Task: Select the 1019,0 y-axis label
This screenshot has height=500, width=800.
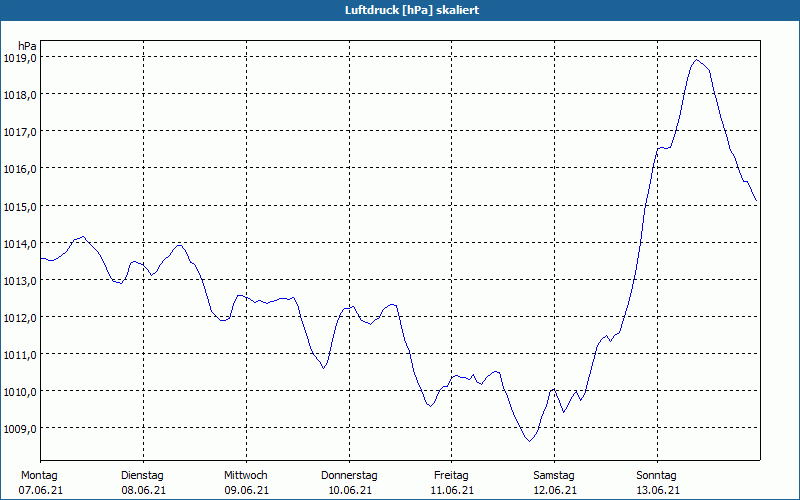Action: (21, 58)
